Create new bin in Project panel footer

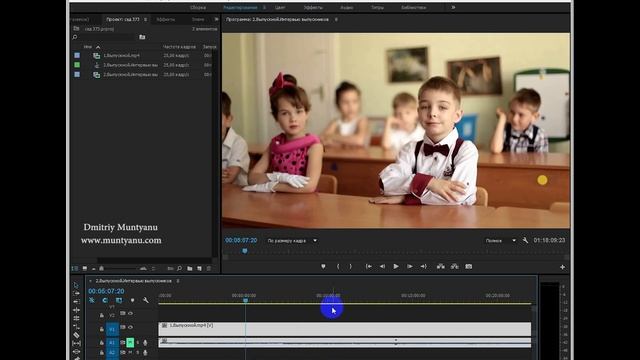[190, 269]
